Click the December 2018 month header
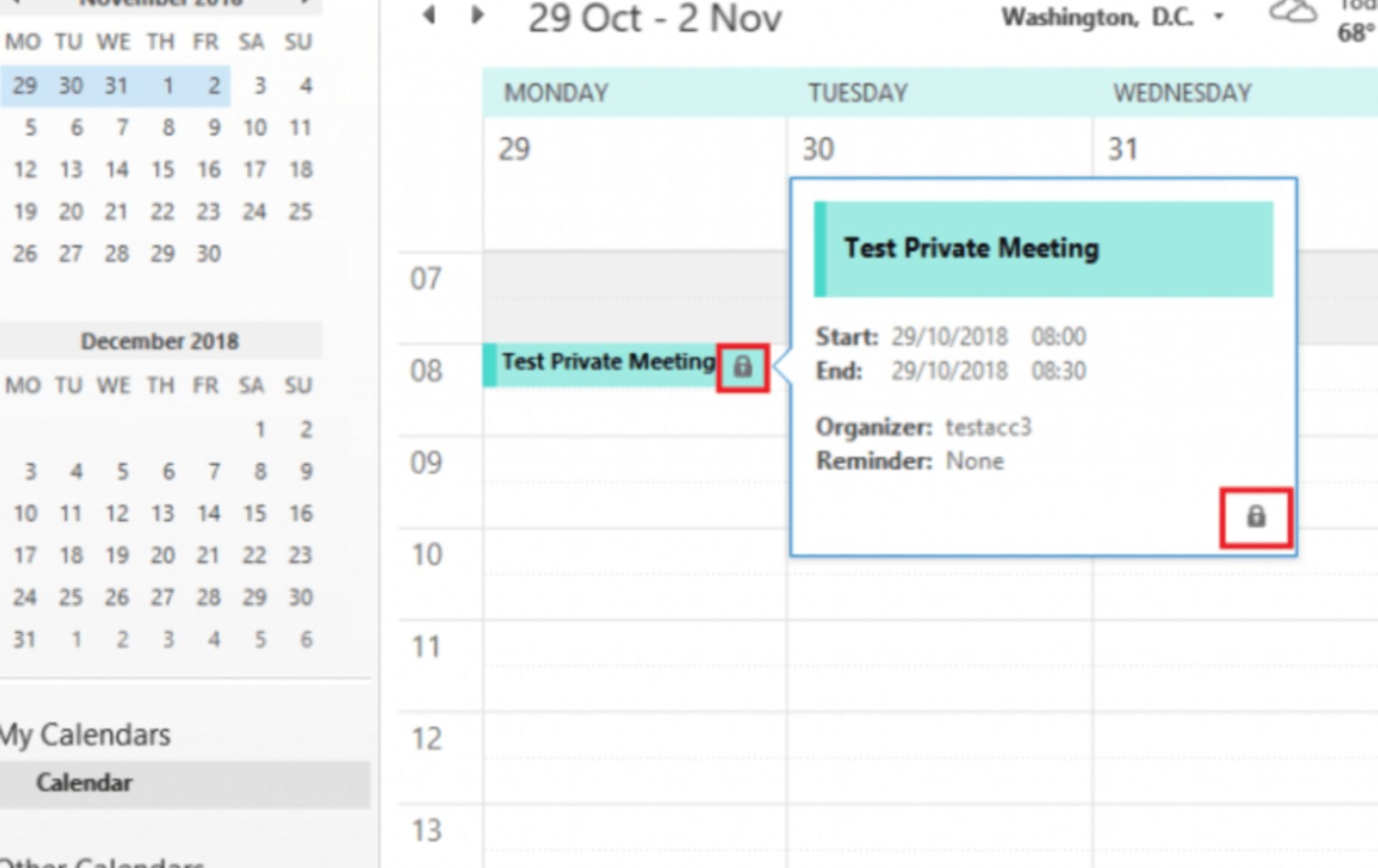The image size is (1378, 868). pos(159,341)
